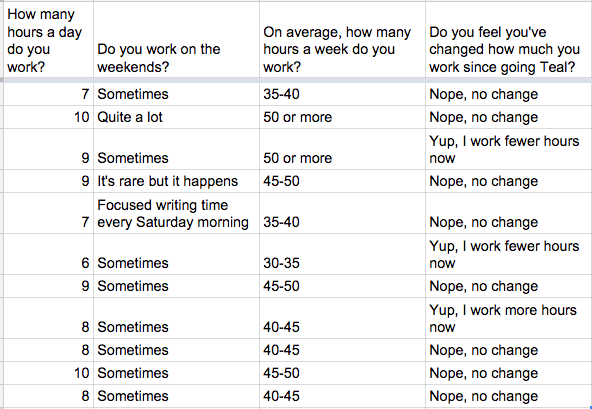Click the frozen row divider bar below headers
Image resolution: width=592 pixels, height=409 pixels.
(296, 80)
